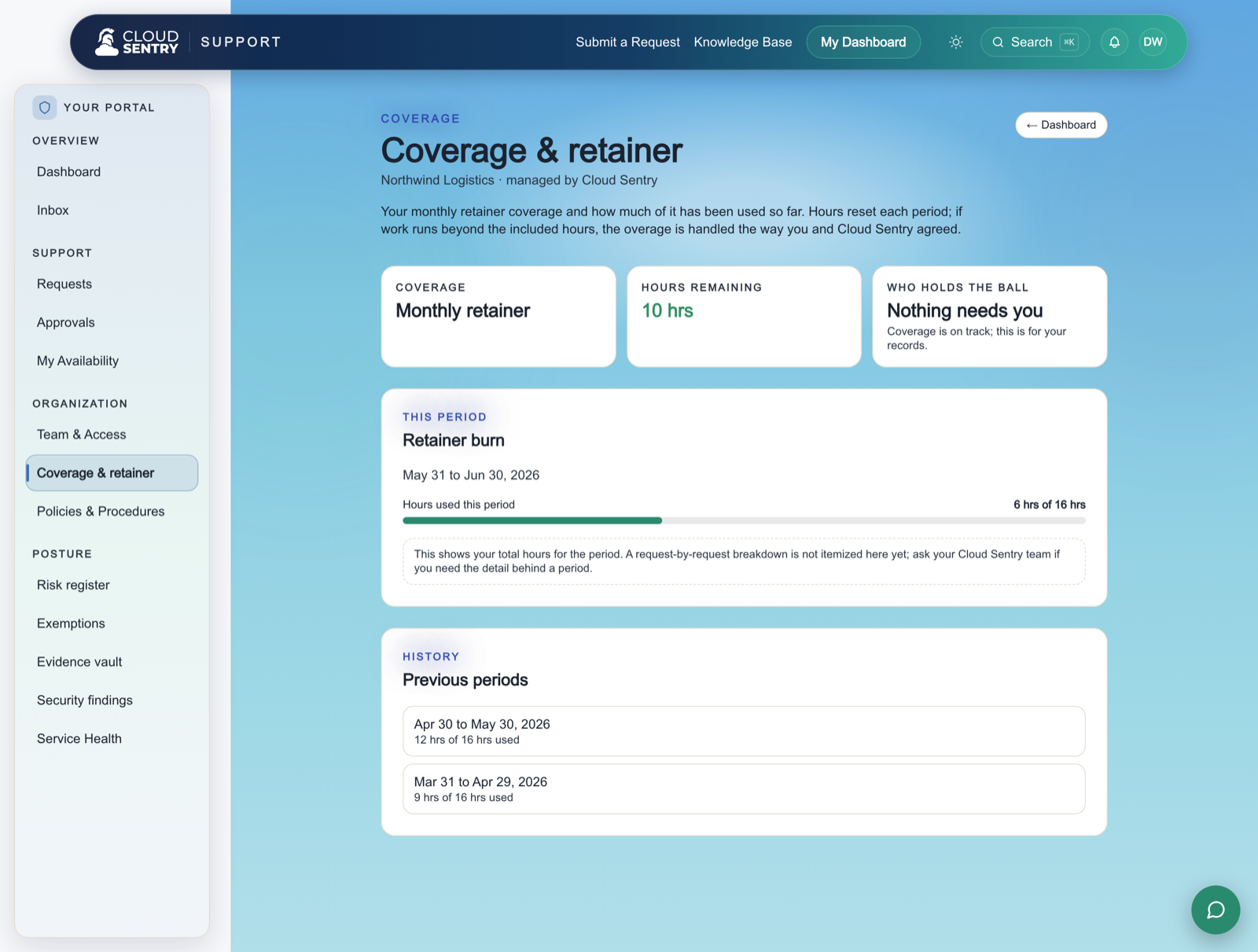Image resolution: width=1258 pixels, height=952 pixels.
Task: Click the Nothing needs you card
Action: pyautogui.click(x=990, y=317)
